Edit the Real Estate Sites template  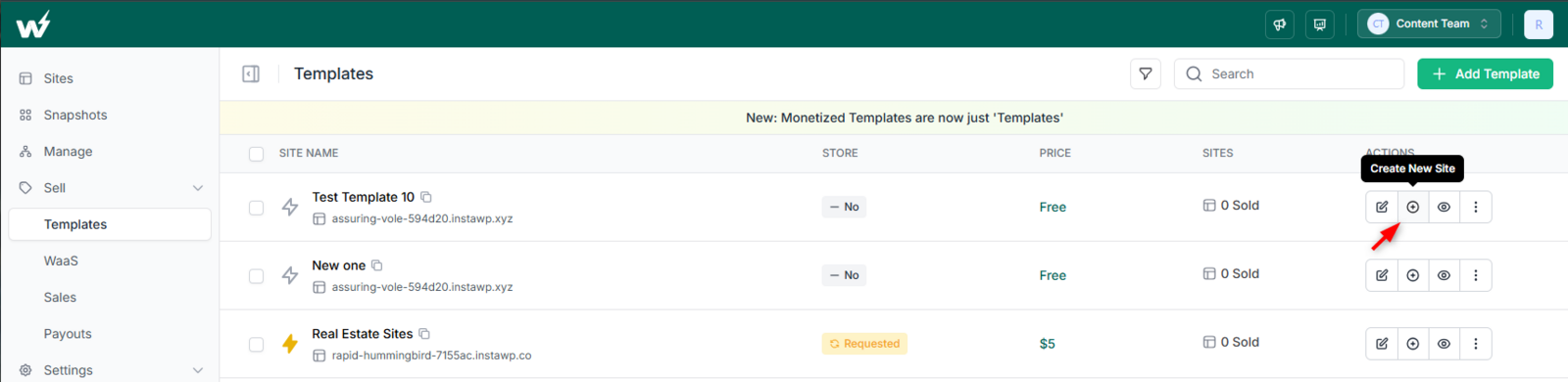pos(1382,344)
